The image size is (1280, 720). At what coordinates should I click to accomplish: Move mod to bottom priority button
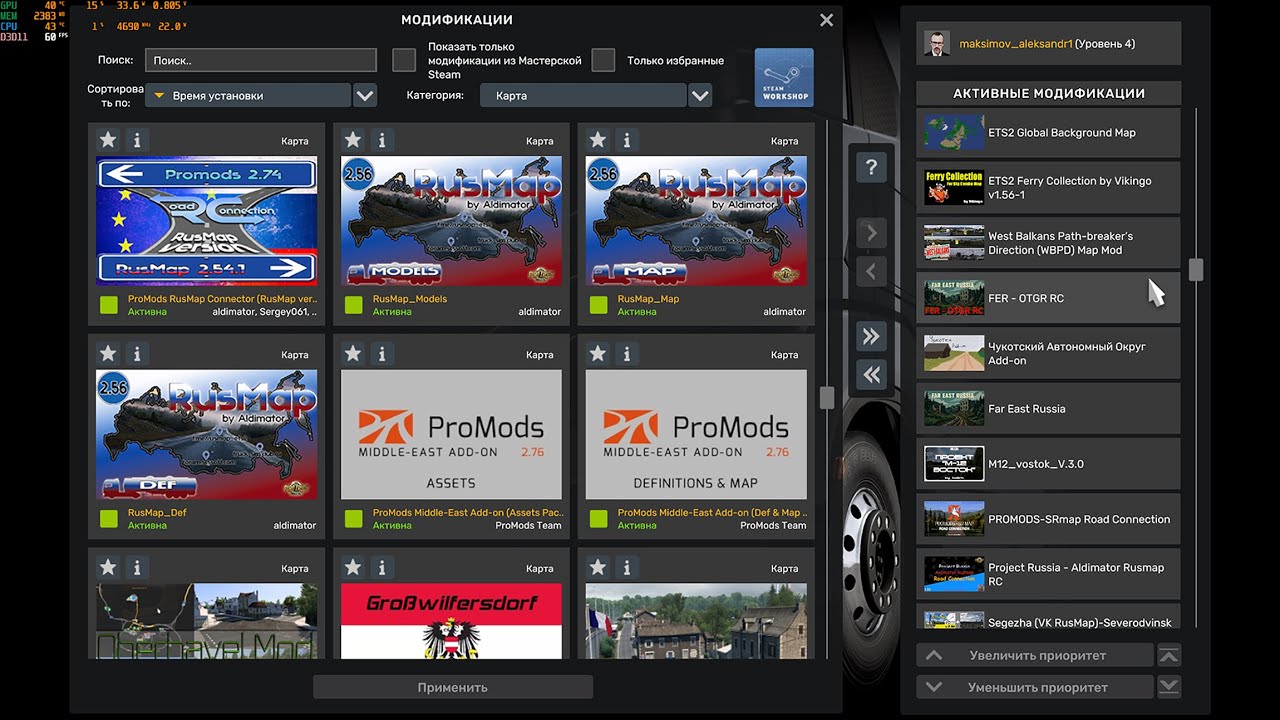coord(1169,687)
